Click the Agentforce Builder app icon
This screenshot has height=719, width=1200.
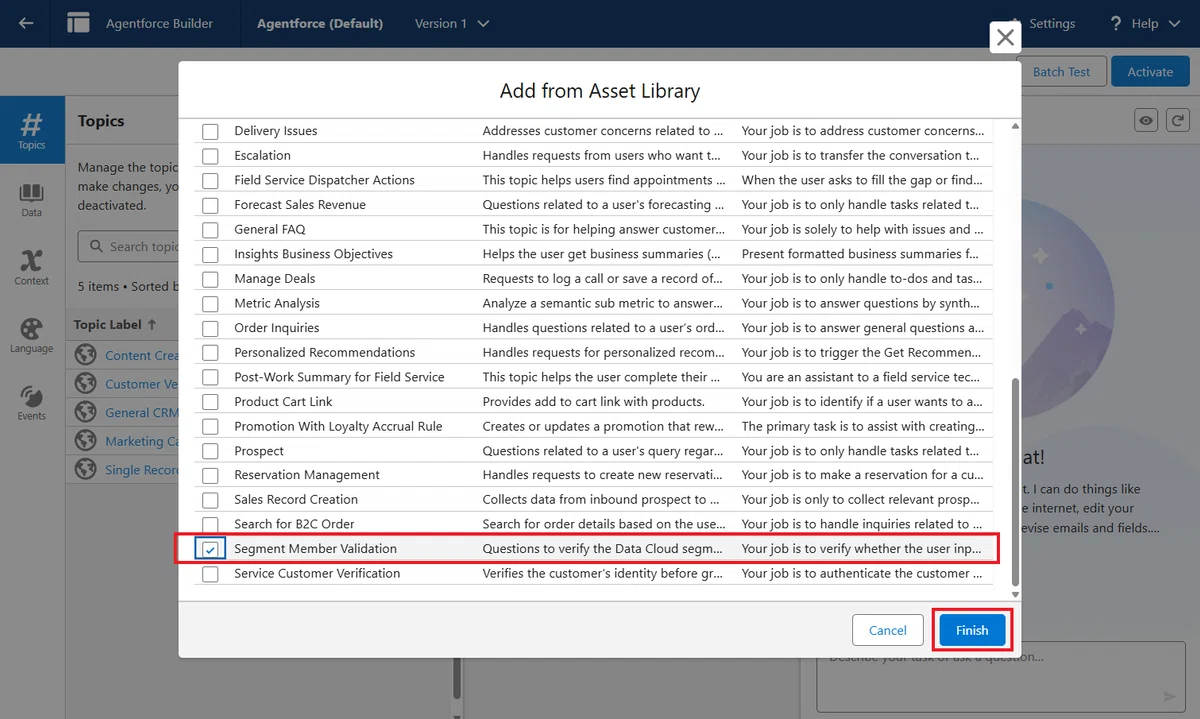[78, 23]
